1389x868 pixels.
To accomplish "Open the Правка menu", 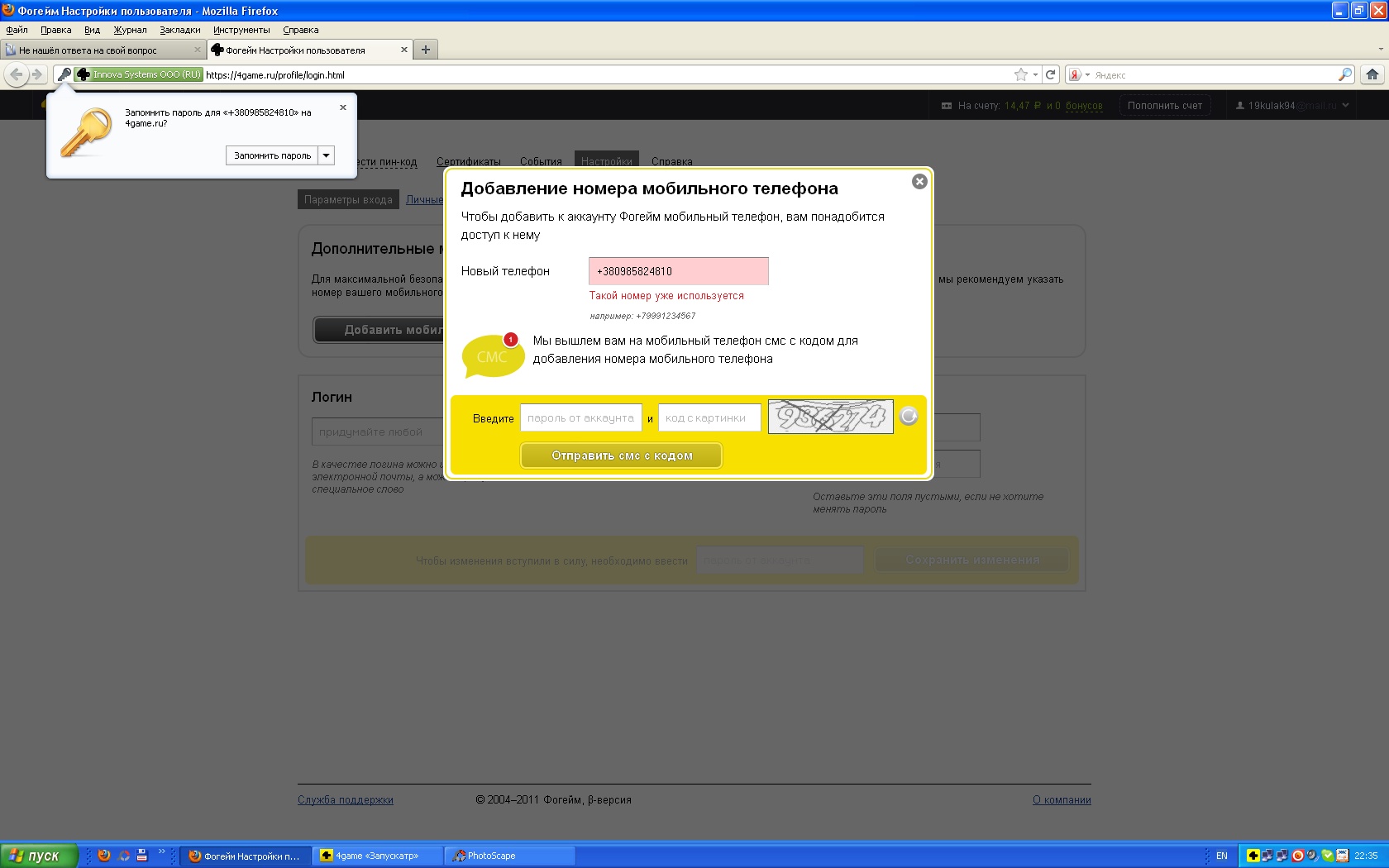I will (56, 30).
